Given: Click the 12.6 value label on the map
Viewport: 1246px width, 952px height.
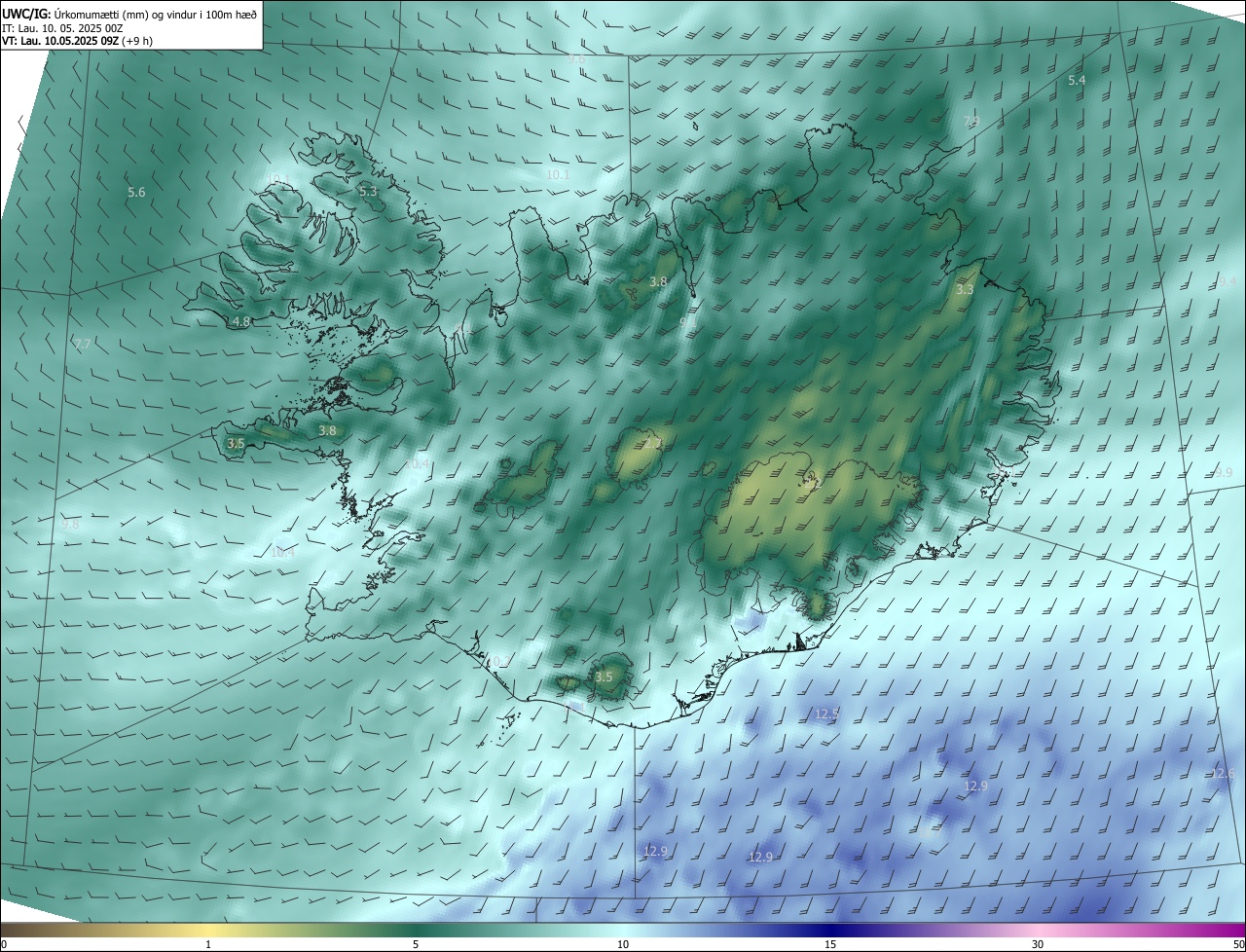Looking at the screenshot, I should pos(1223,773).
